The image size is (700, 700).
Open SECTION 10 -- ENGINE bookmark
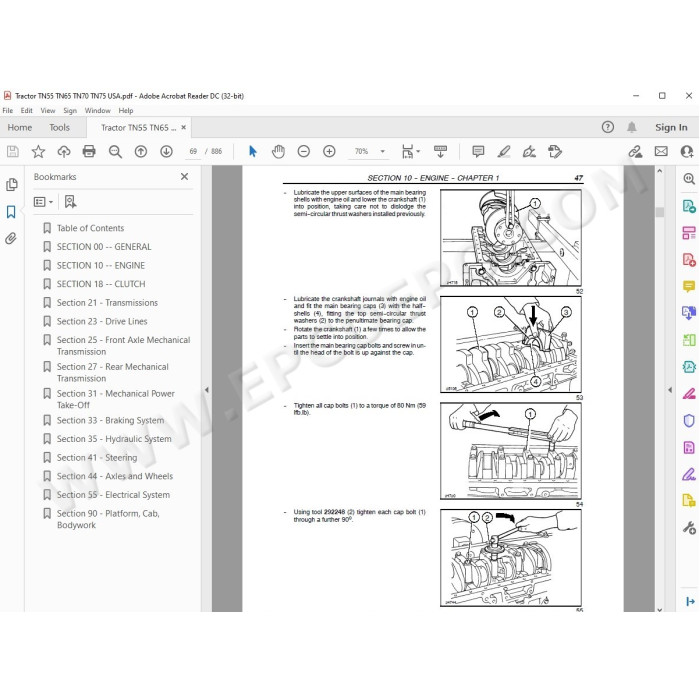click(100, 266)
